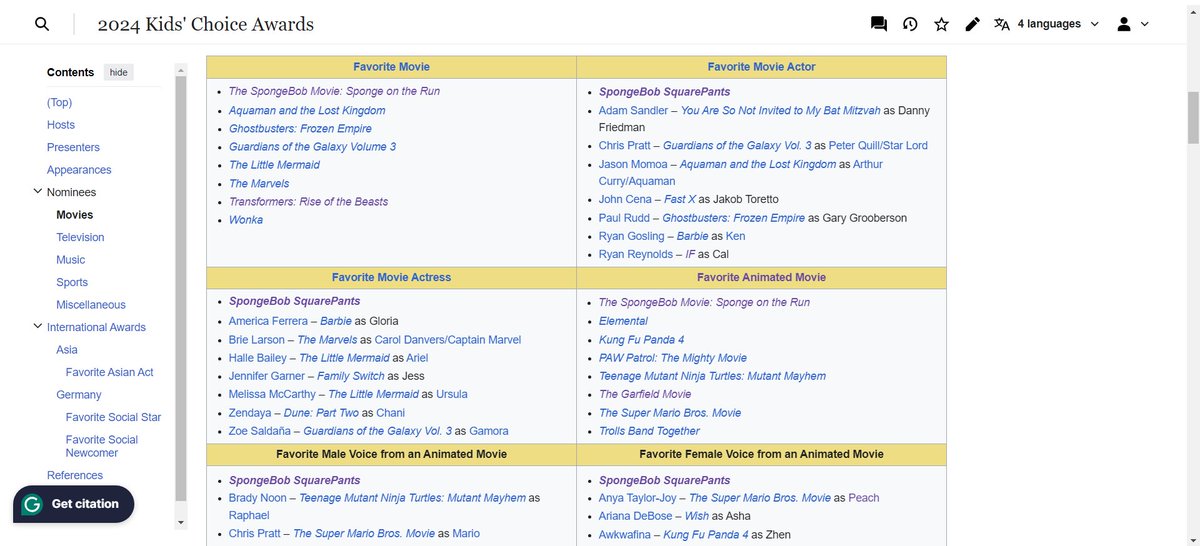
Task: Open the search magnifier icon
Action: (x=41, y=24)
